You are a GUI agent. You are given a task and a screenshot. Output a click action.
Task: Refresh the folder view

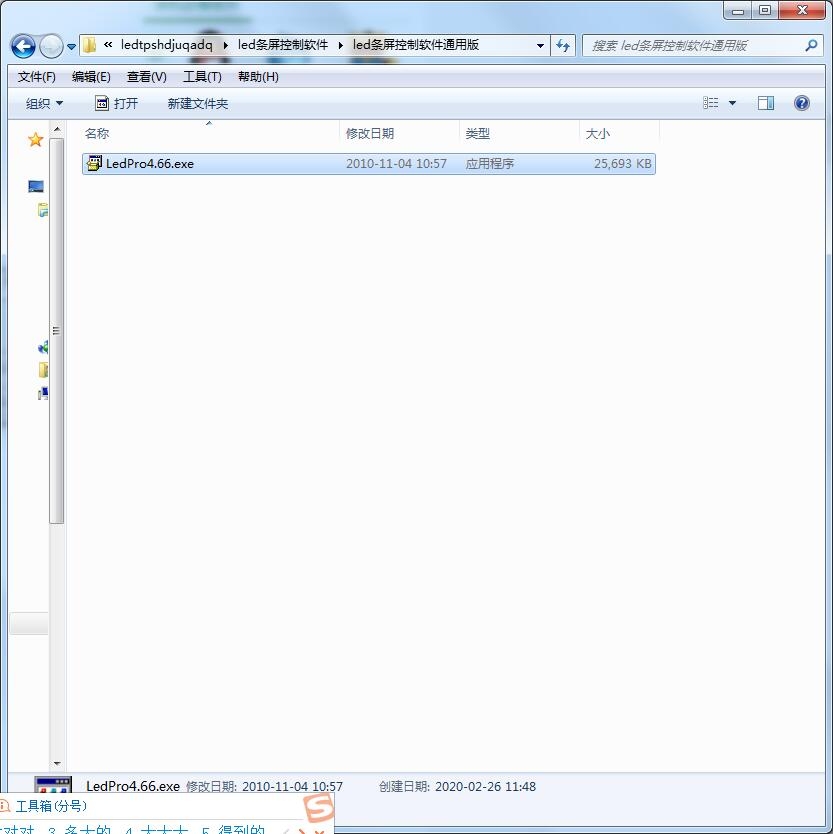[x=563, y=46]
